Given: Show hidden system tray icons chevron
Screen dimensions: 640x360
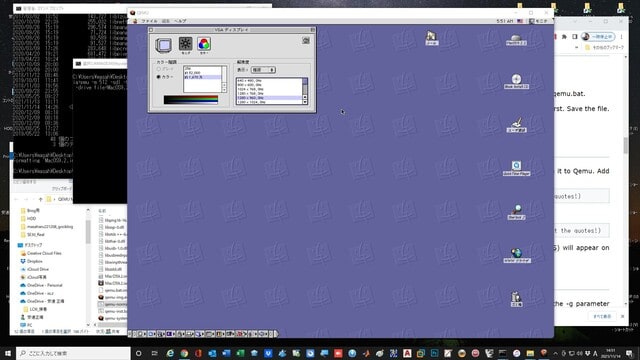Looking at the screenshot, I should [x=556, y=353].
